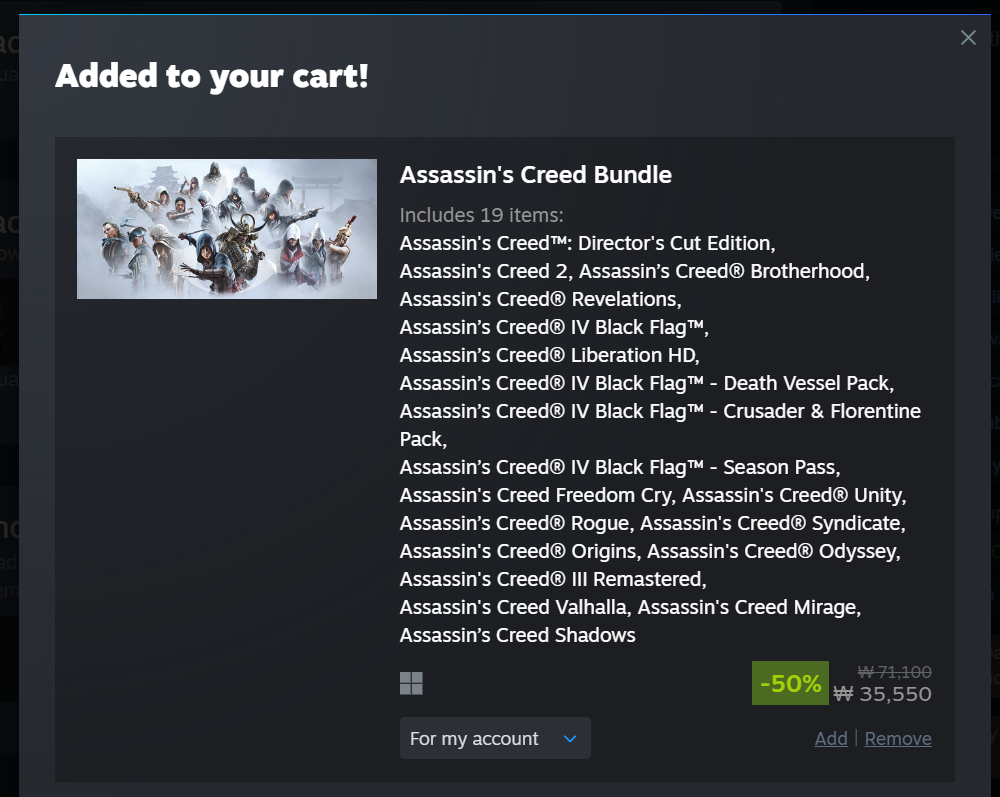Open the For my account dropdown
The height and width of the screenshot is (797, 1000).
pyautogui.click(x=495, y=739)
